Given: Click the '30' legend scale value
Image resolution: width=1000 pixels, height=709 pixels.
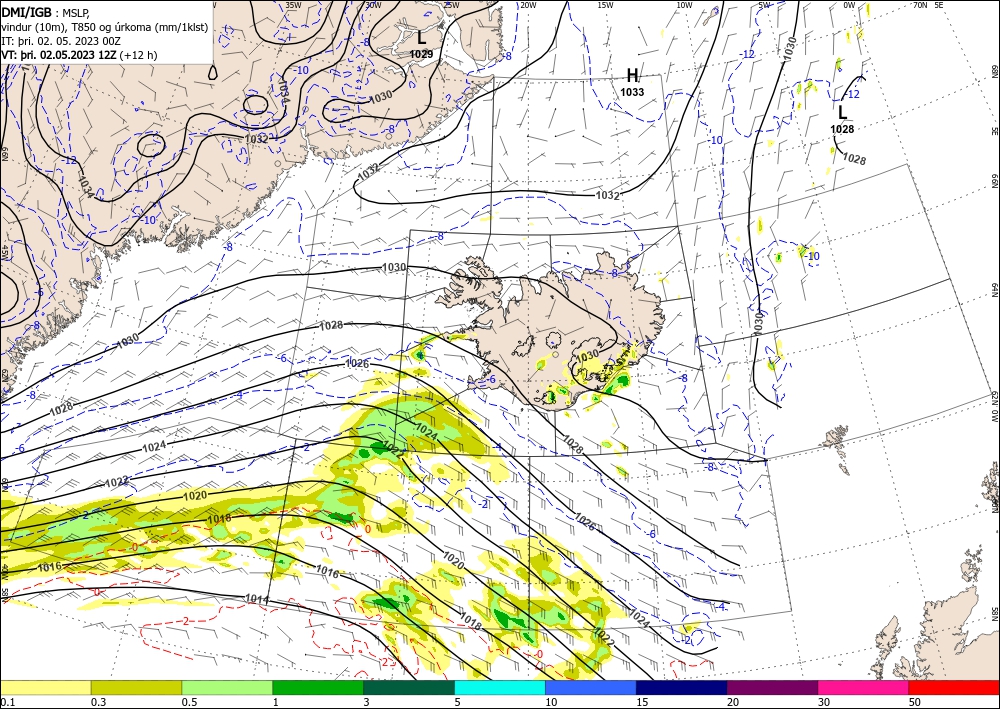Looking at the screenshot, I should 824,702.
